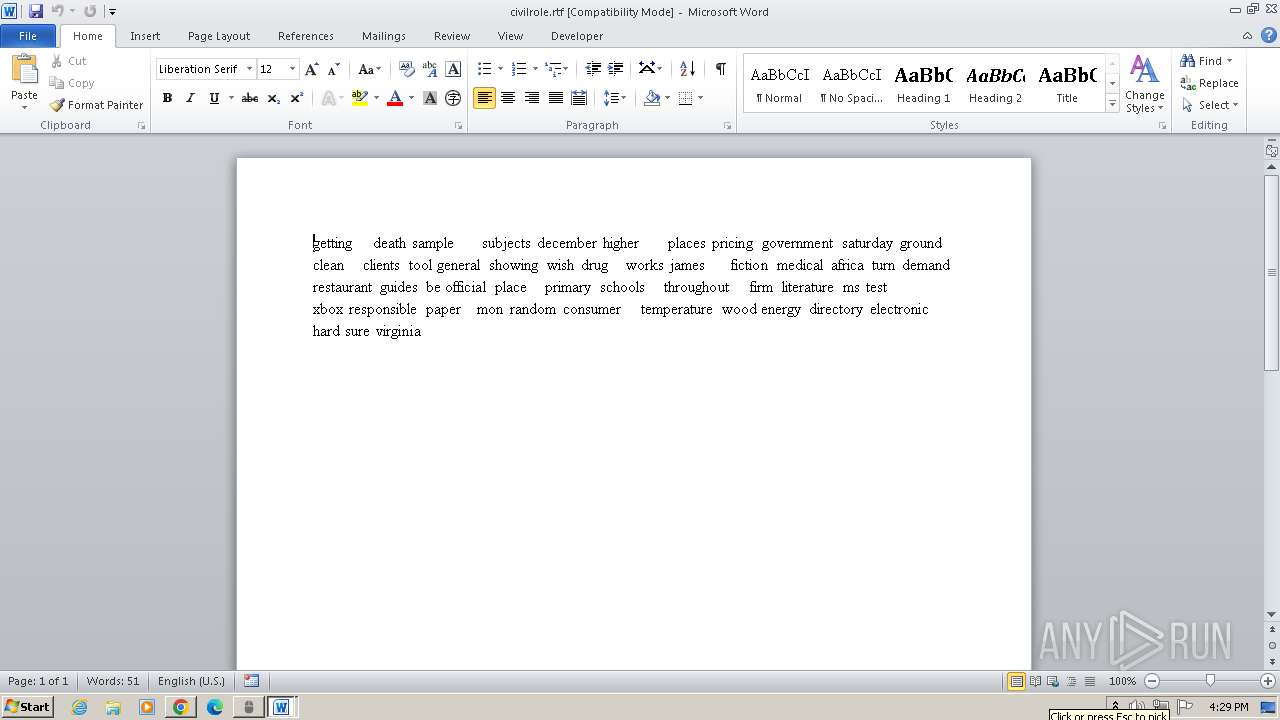
Task: Click the vertical scrollbar thumb
Action: (x=1272, y=272)
